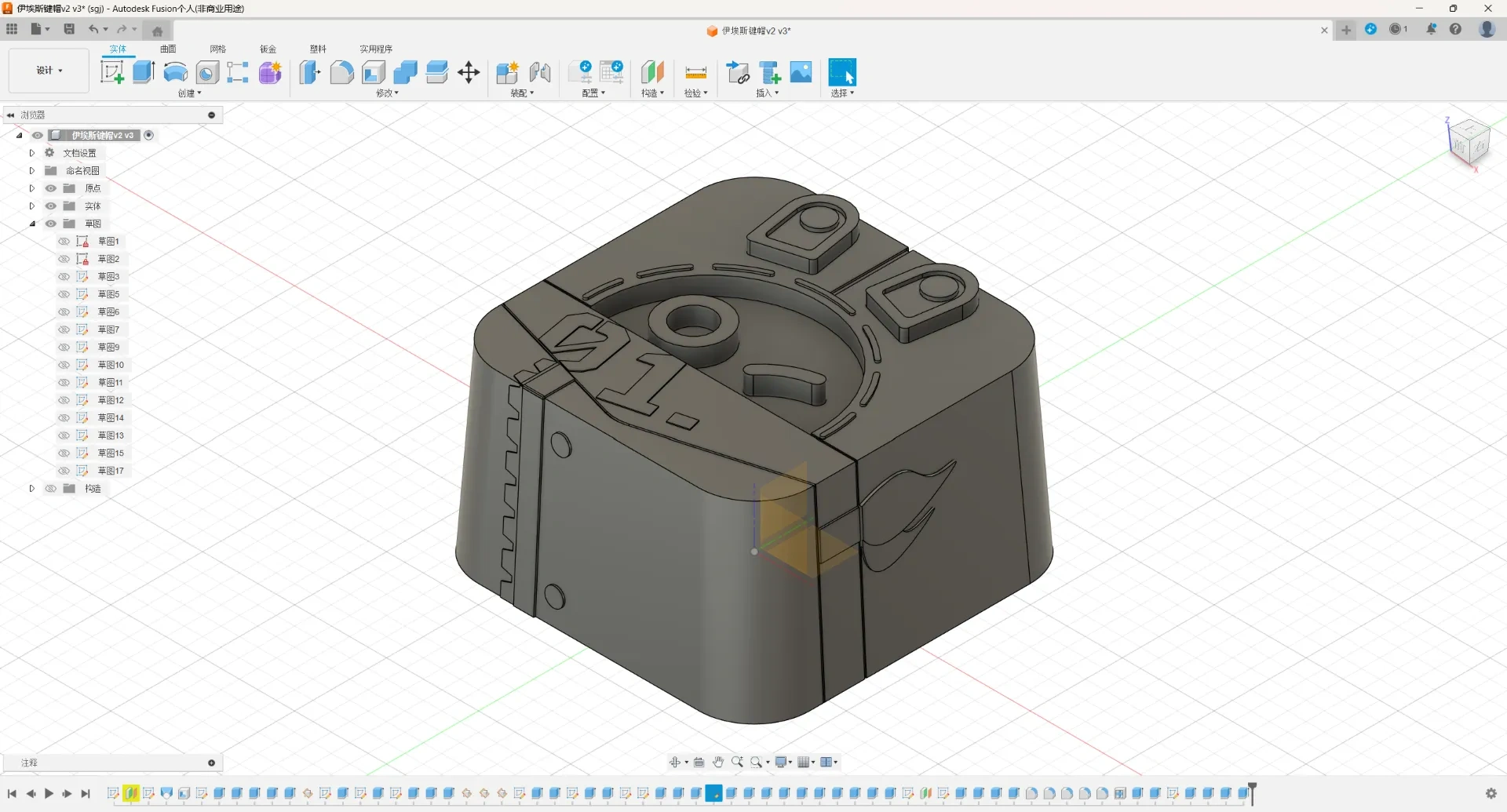The image size is (1507, 812).
Task: Click the Home tab icon
Action: [x=157, y=31]
